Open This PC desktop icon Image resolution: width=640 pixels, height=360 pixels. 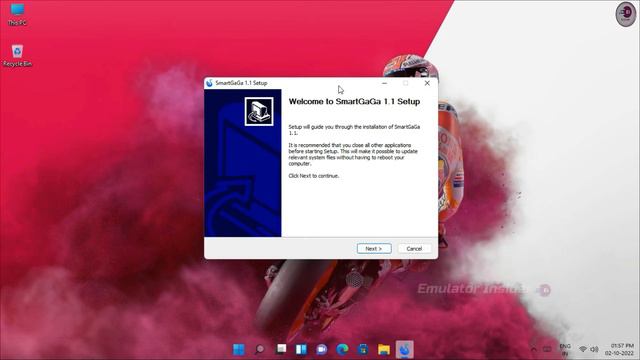[x=17, y=15]
